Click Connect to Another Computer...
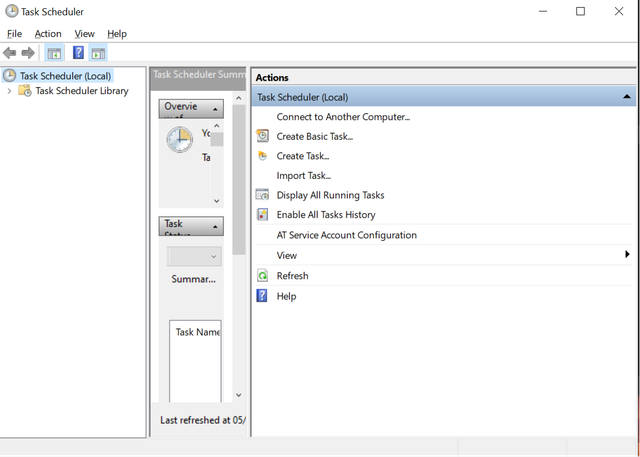 coord(343,117)
